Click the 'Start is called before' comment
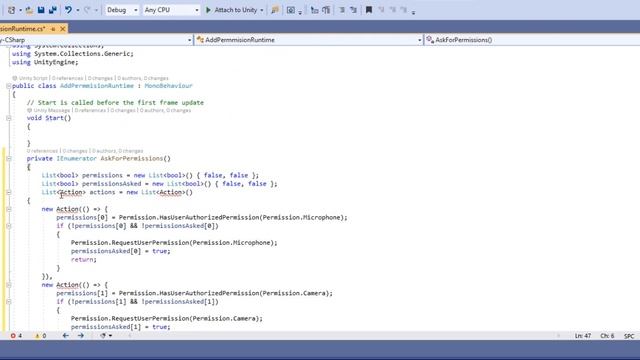 coord(115,103)
